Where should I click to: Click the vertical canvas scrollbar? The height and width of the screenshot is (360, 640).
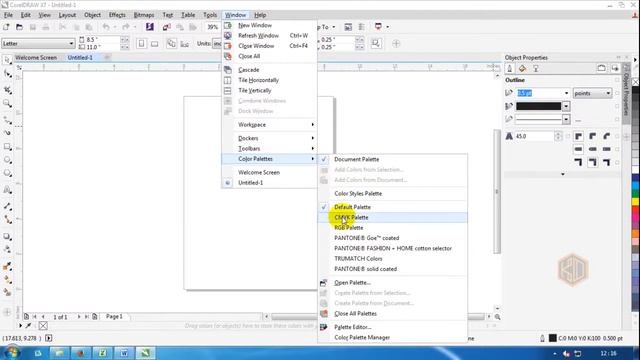(x=497, y=191)
